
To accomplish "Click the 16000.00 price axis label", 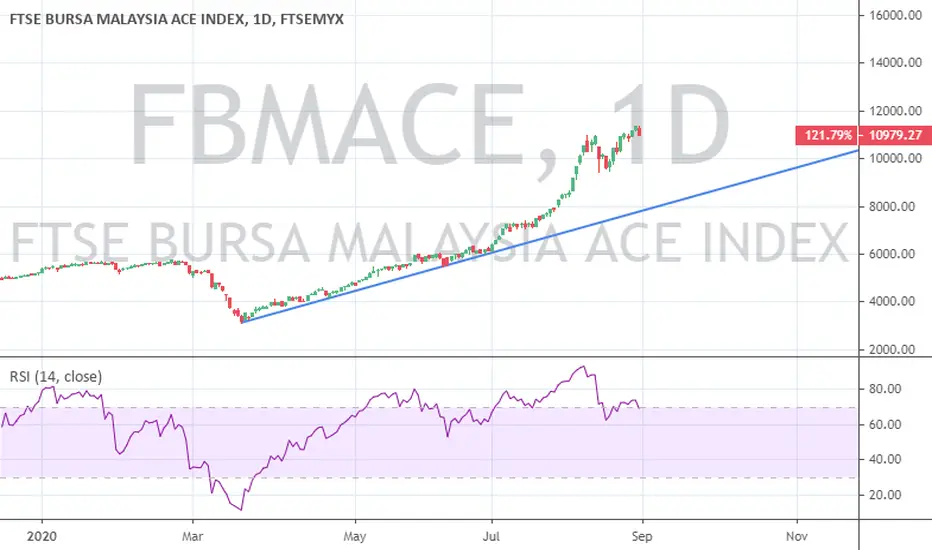I will (895, 15).
